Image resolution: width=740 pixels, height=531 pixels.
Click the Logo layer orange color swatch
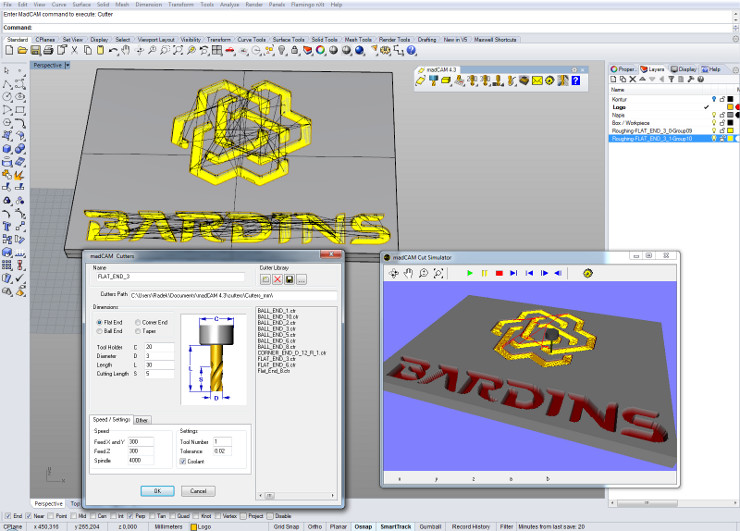coord(730,107)
